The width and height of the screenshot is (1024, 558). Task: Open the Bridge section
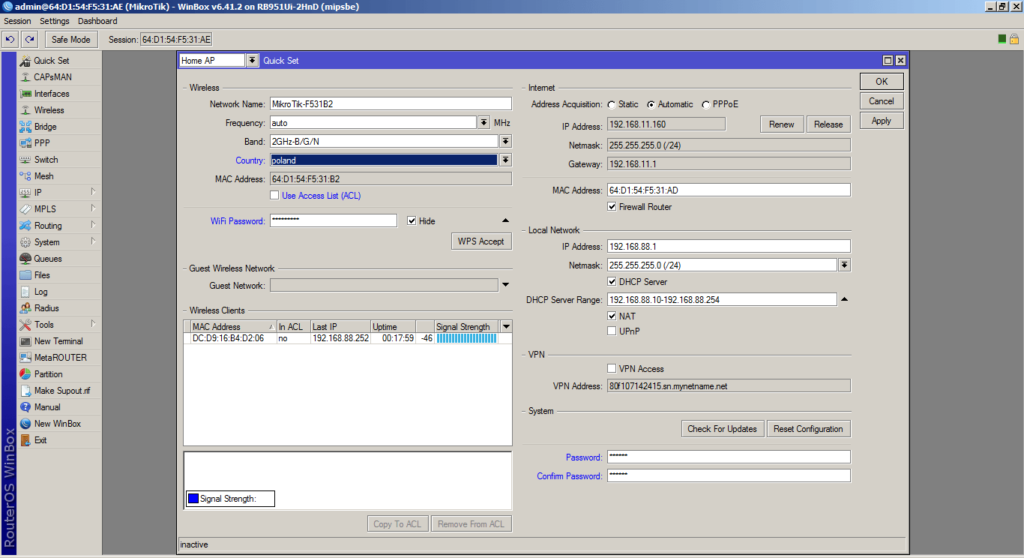click(45, 127)
